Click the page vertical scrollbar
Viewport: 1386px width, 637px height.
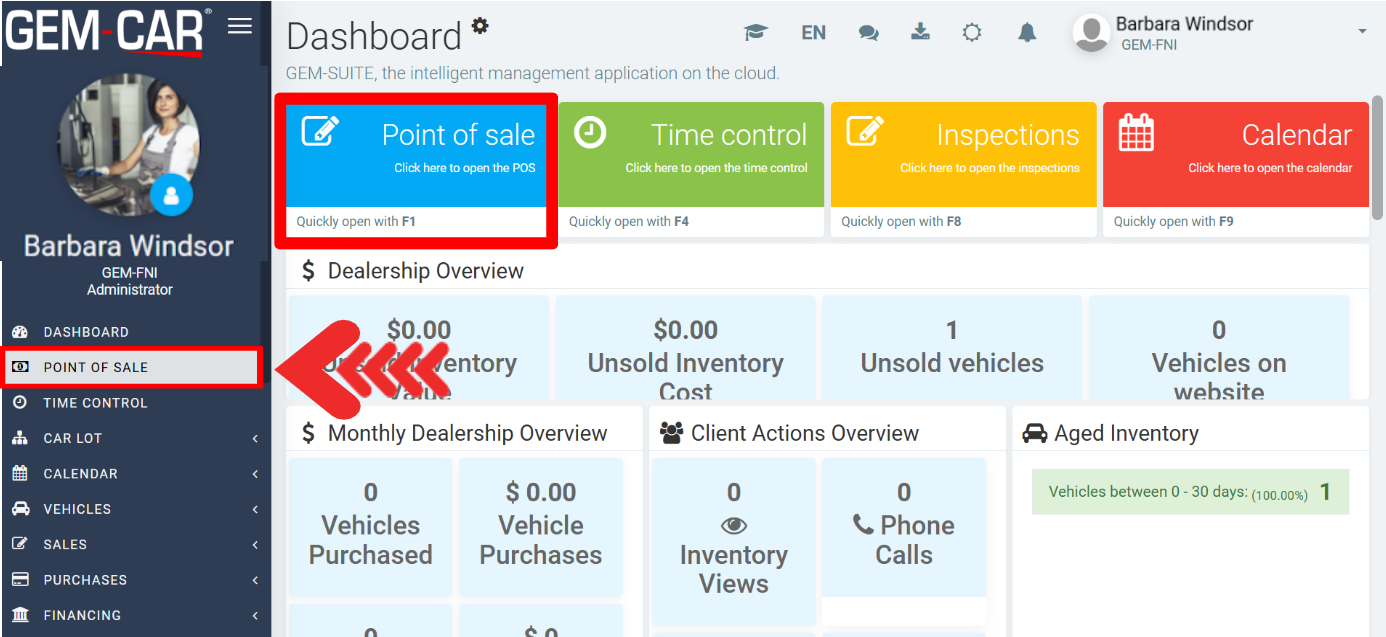(1377, 155)
